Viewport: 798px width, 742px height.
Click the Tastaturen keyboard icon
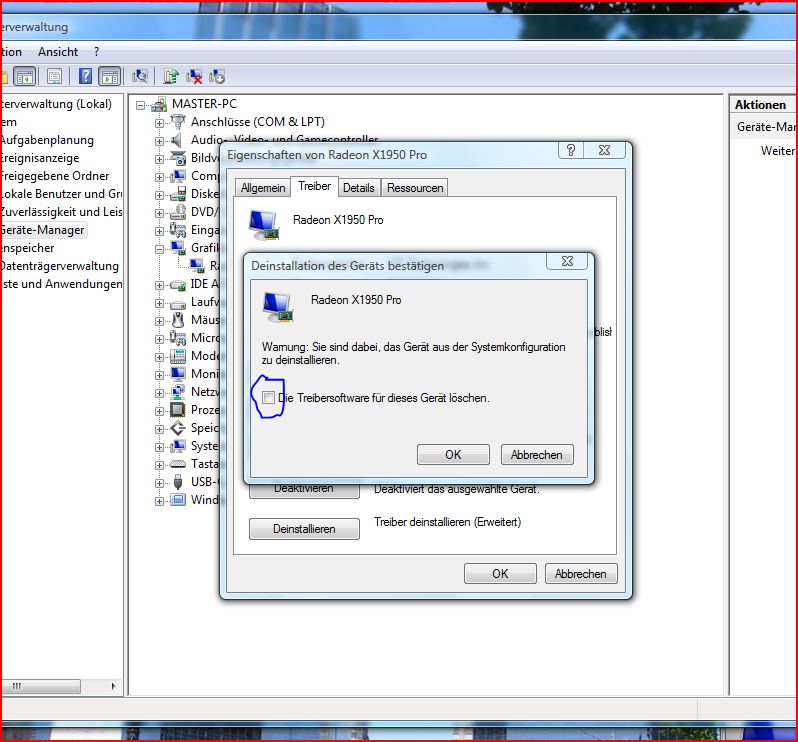click(x=178, y=464)
